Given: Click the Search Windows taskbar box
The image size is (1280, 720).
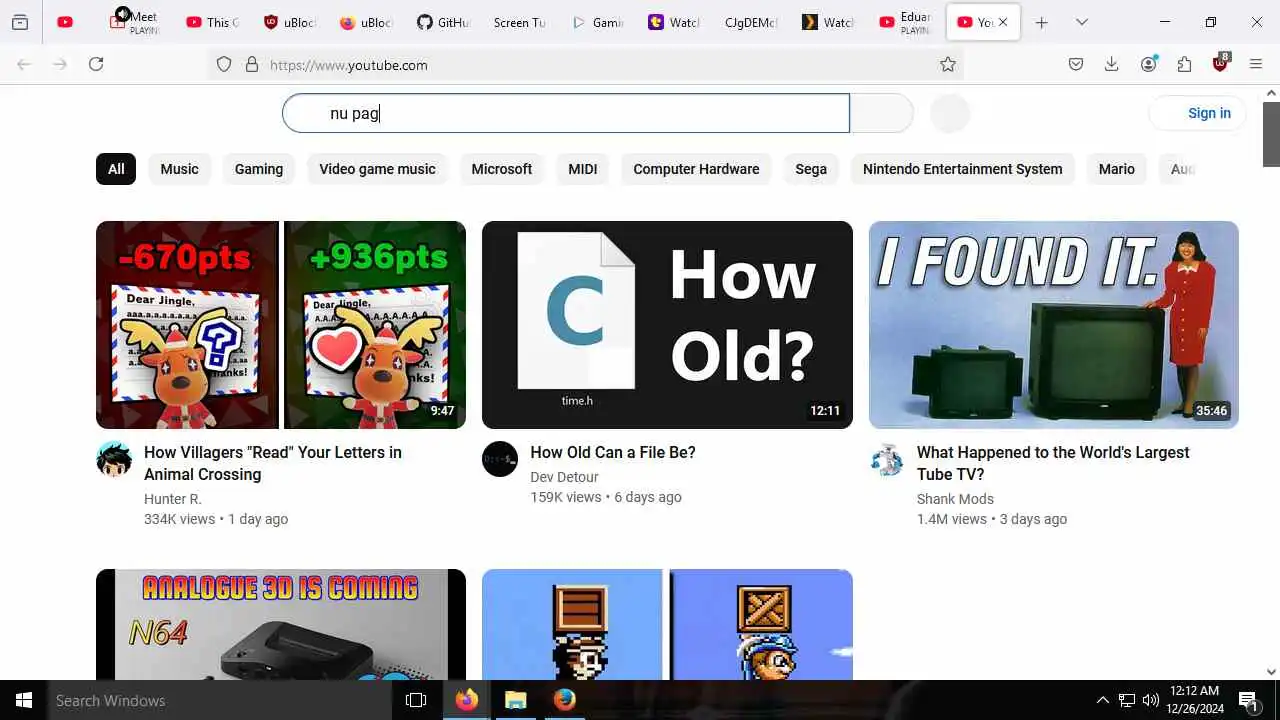Looking at the screenshot, I should [x=220, y=700].
